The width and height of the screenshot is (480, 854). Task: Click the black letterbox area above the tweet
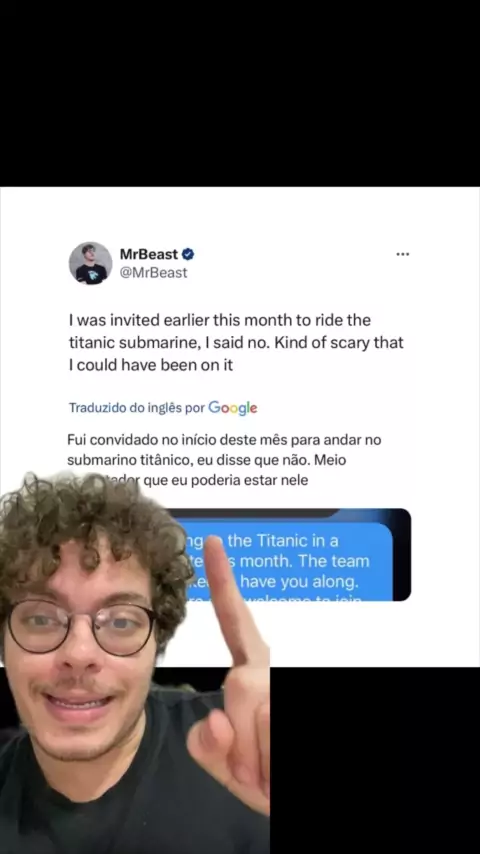tap(240, 93)
